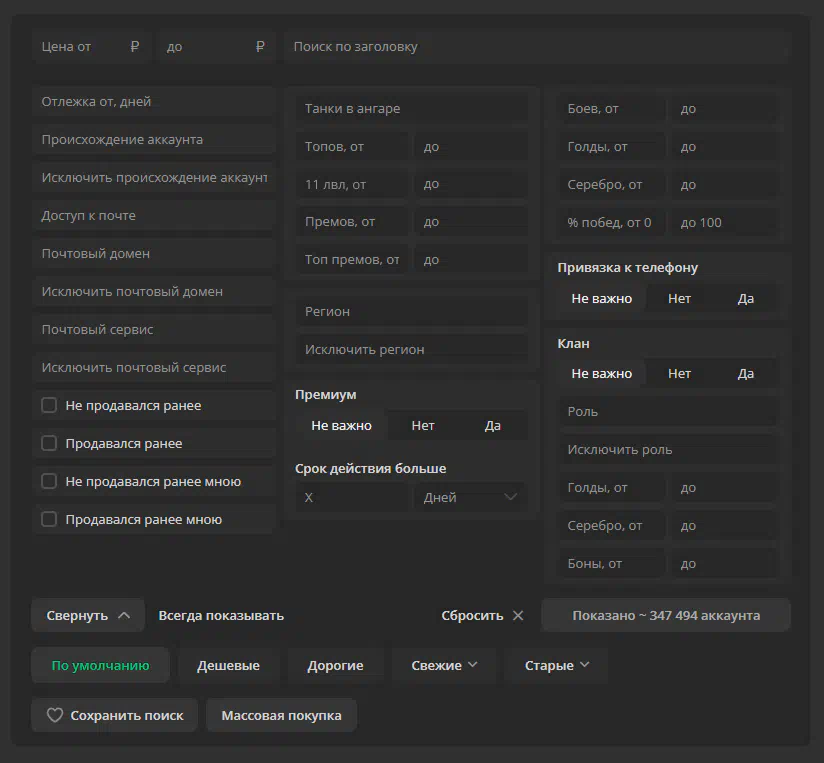Toggle the Продавался ранее мною checkbox

[49, 519]
